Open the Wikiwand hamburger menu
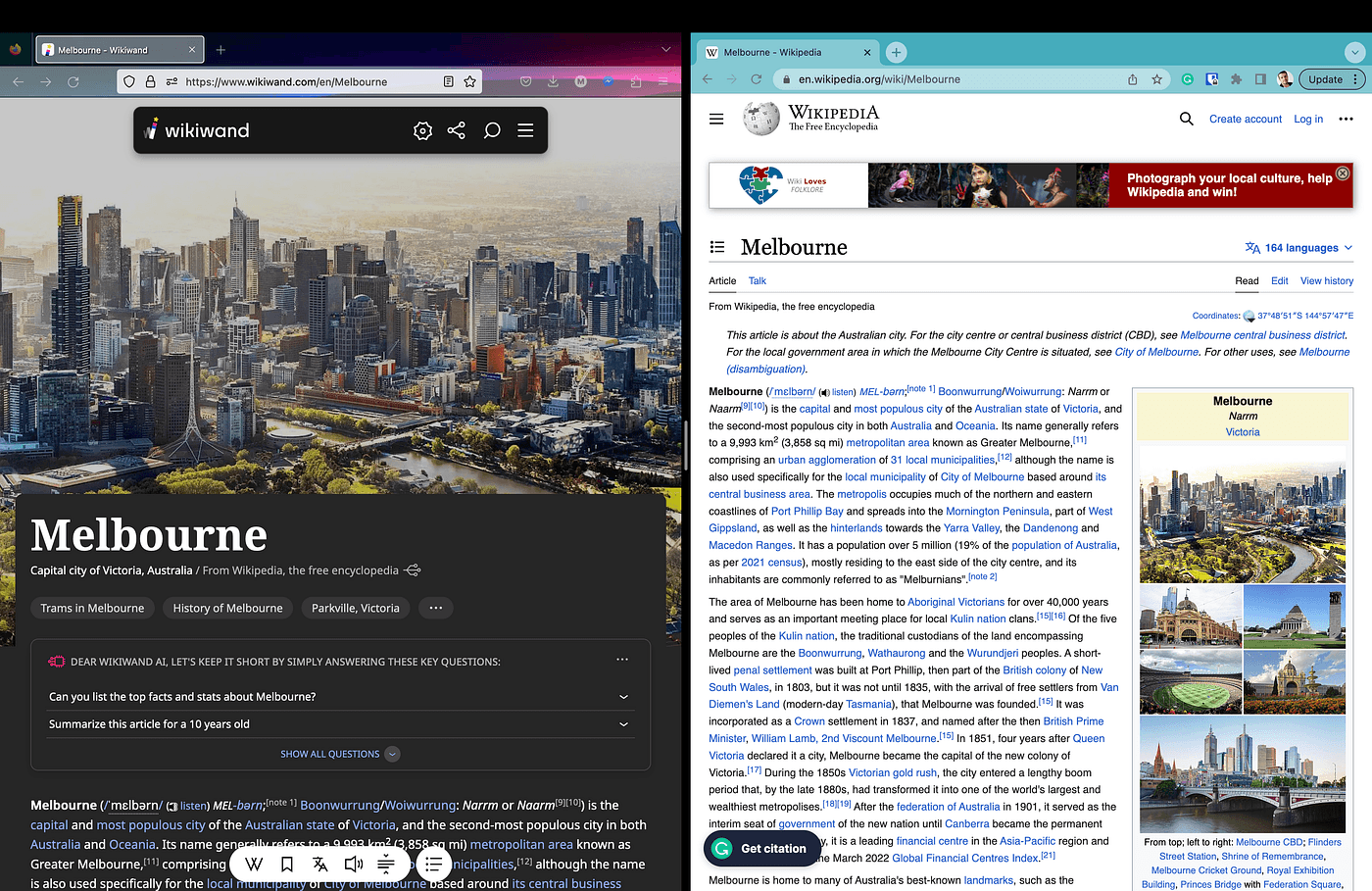This screenshot has width=1372, height=891. point(525,130)
